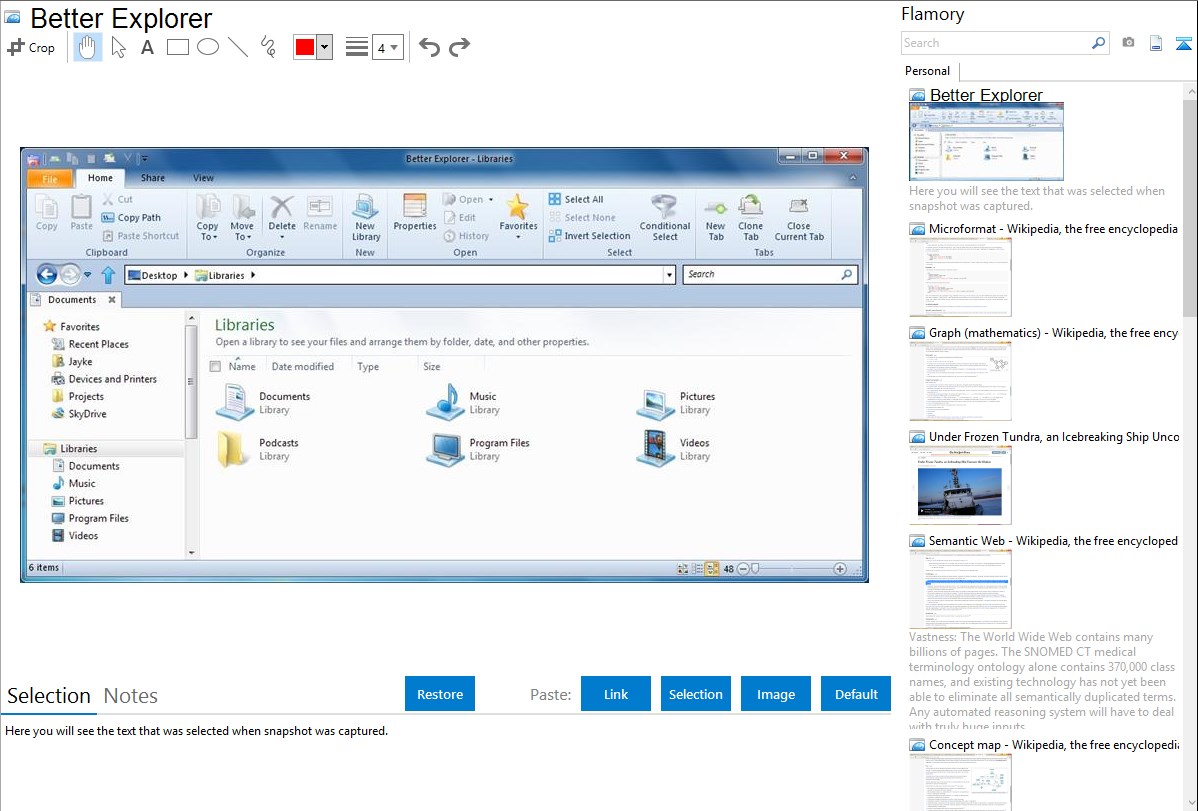Click the Date modified column header

tap(303, 367)
